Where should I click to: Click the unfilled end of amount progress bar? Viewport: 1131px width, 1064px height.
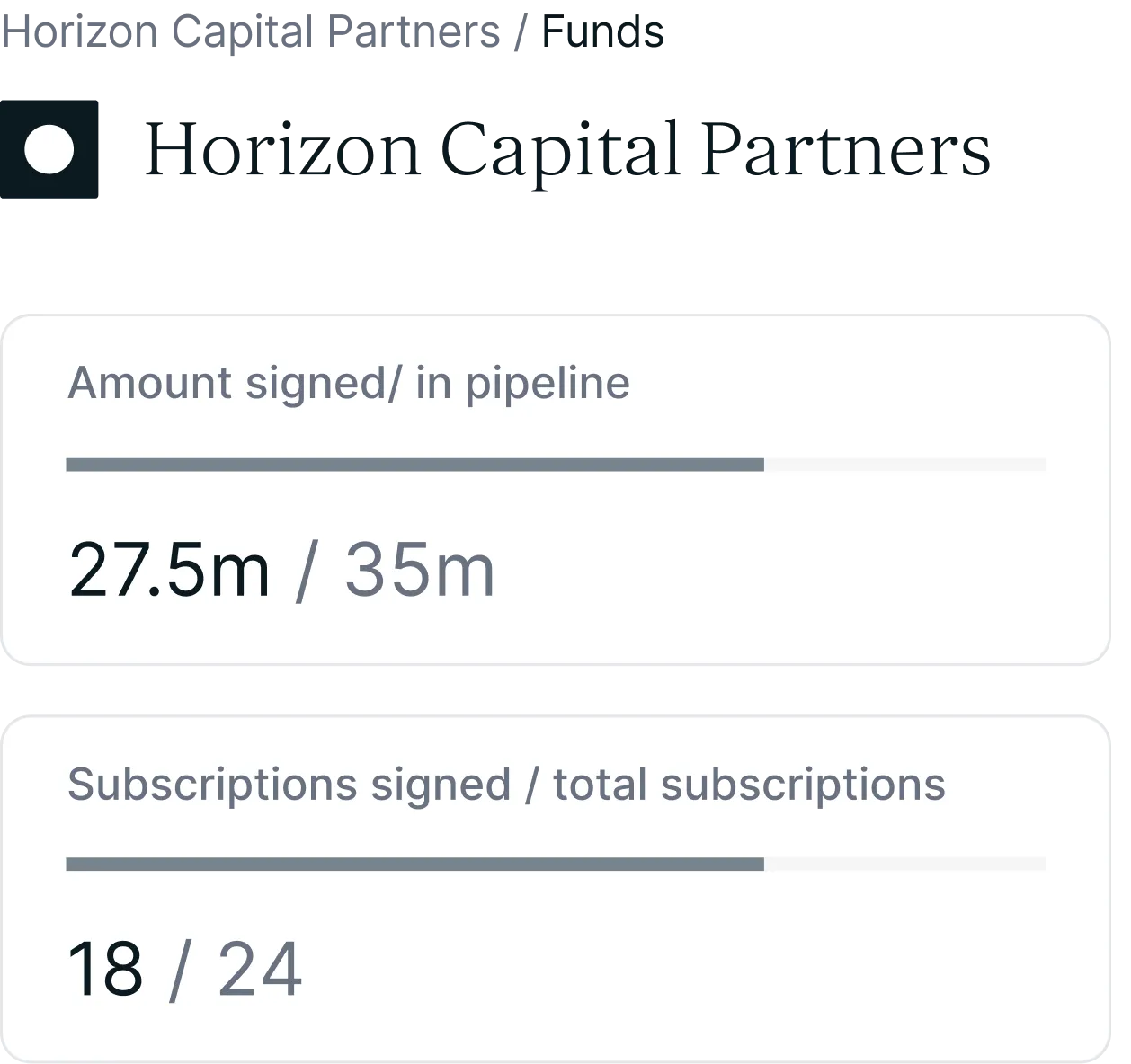tap(905, 465)
